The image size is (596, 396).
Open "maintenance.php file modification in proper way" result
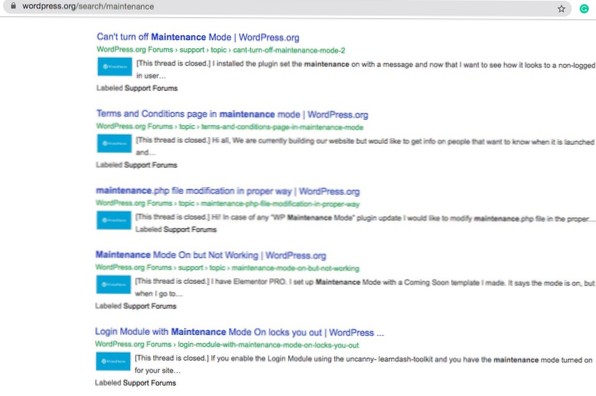[228, 191]
